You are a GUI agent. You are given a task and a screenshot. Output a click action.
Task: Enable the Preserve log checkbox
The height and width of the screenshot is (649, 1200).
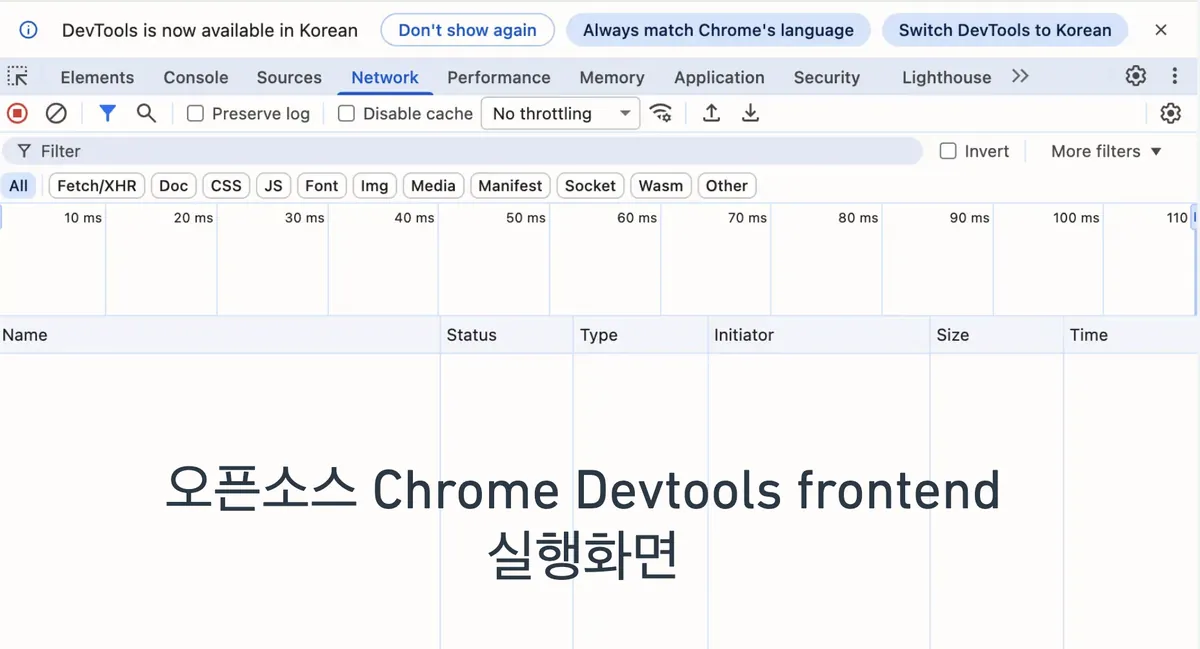(x=196, y=114)
